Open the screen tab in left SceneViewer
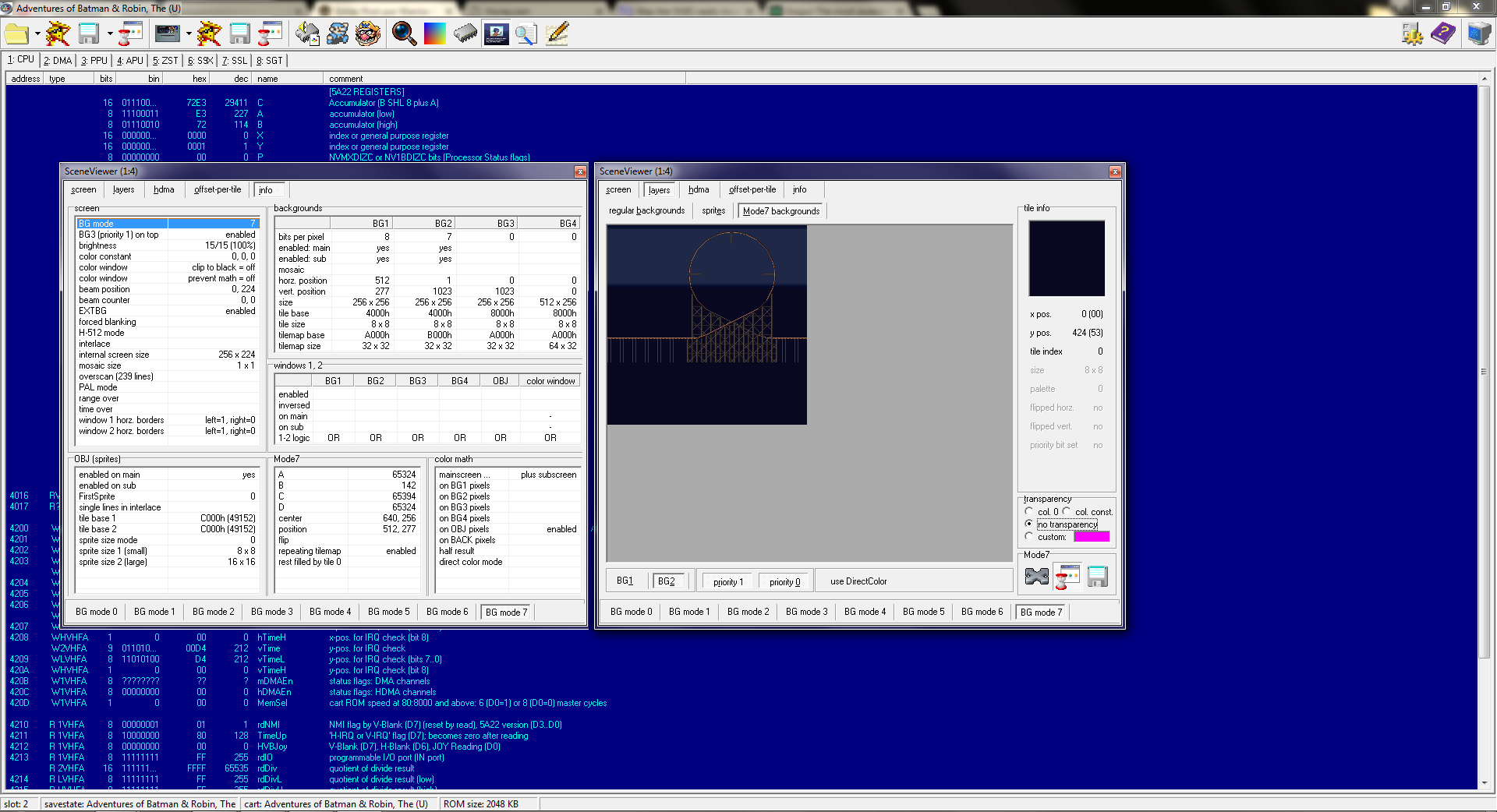The image size is (1497, 812). (x=83, y=189)
